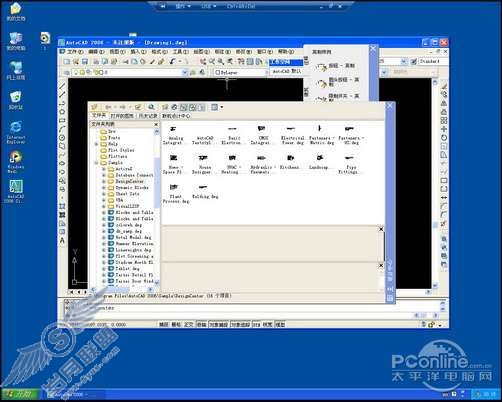This screenshot has width=502, height=402.
Task: Select Welding.dwg drawing thumbnail
Action: (204, 192)
